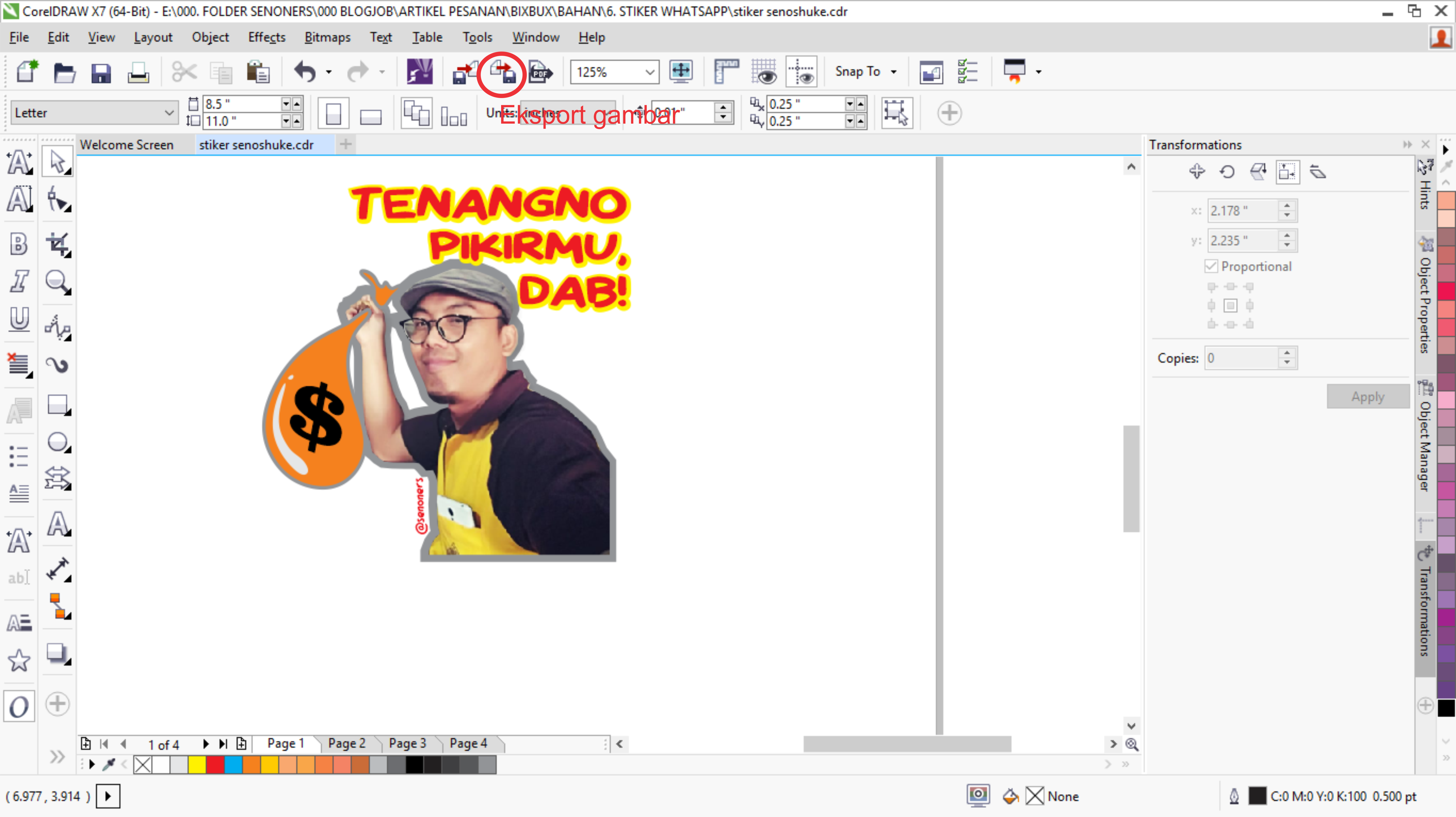Open the zoom level 125% dropdown
Screen dimensions: 1456x817
click(x=649, y=72)
